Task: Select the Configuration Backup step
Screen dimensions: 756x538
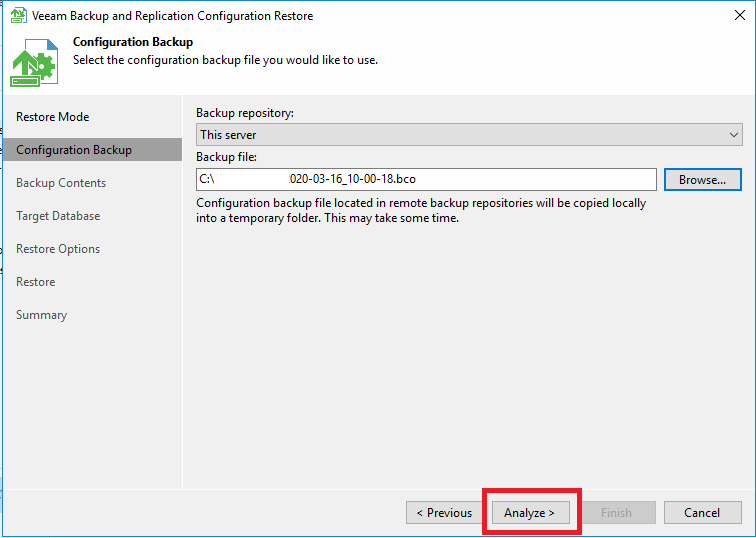Action: [93, 149]
